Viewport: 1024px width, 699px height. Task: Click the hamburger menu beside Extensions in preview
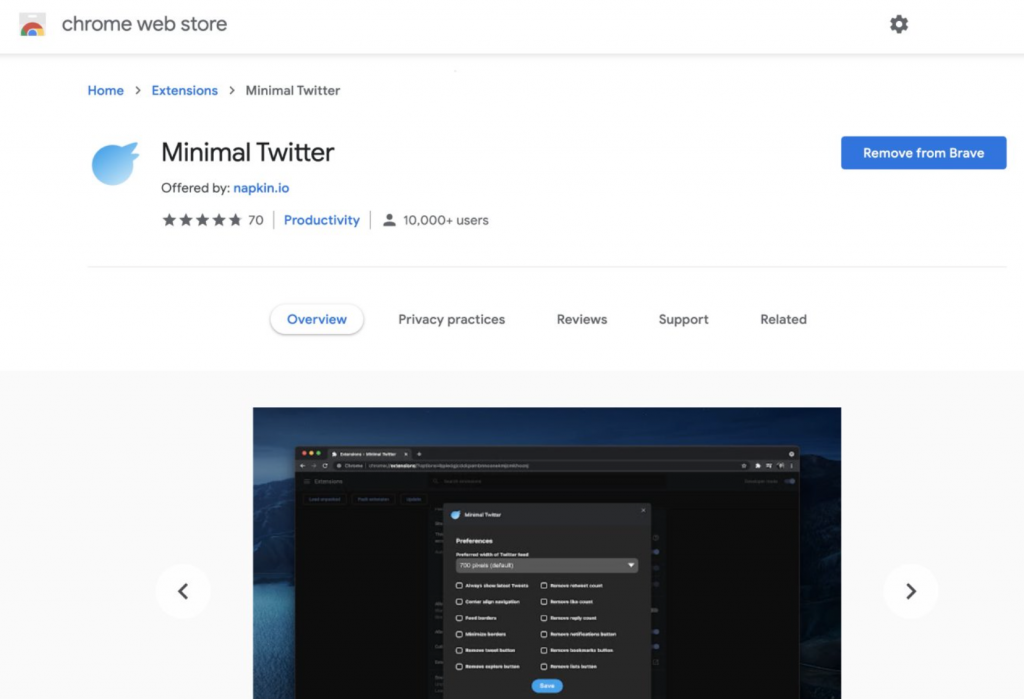[306, 481]
